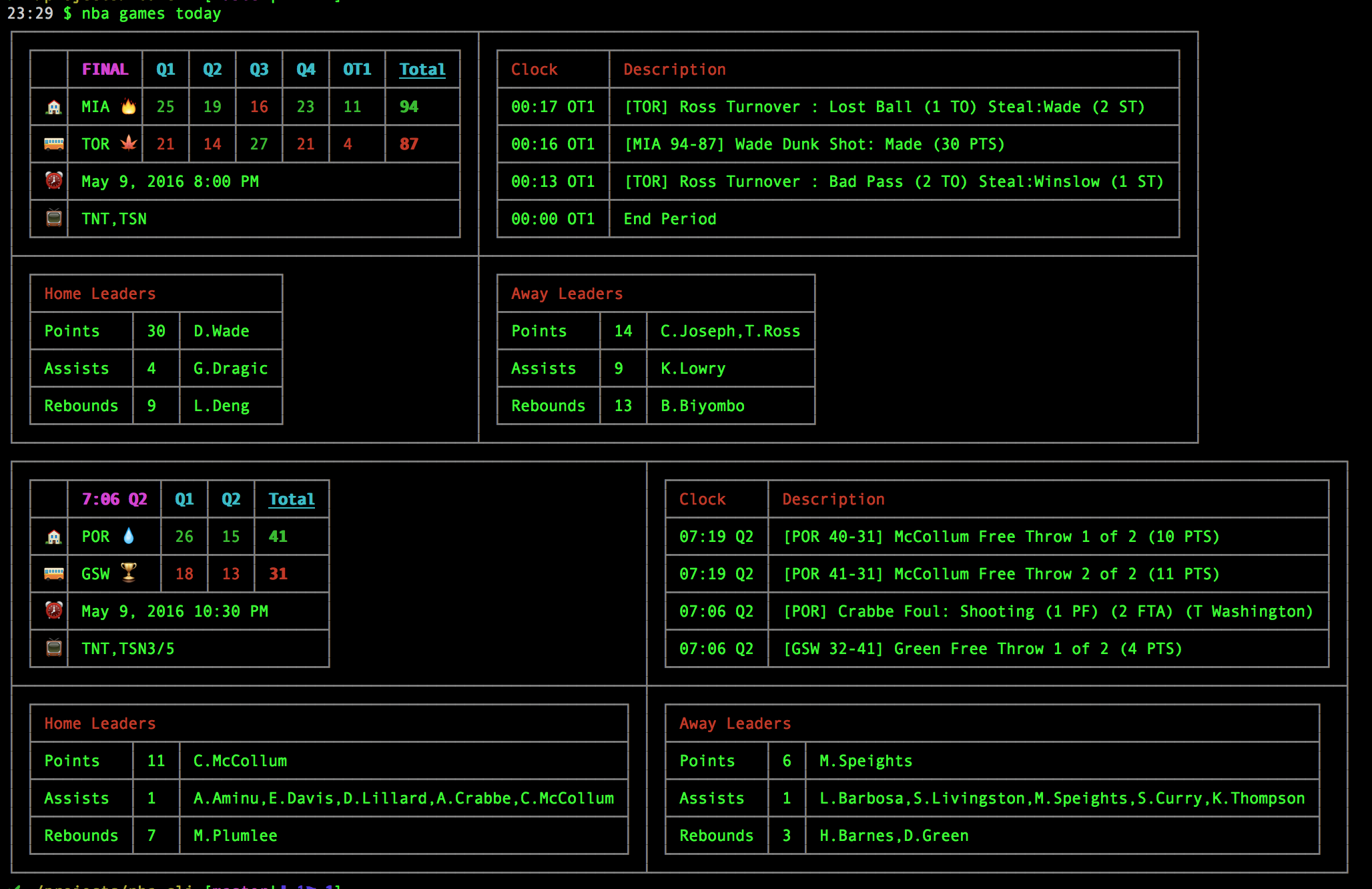Viewport: 1372px width, 889px height.
Task: Click the GSW assists leaders list
Action: point(1062,798)
